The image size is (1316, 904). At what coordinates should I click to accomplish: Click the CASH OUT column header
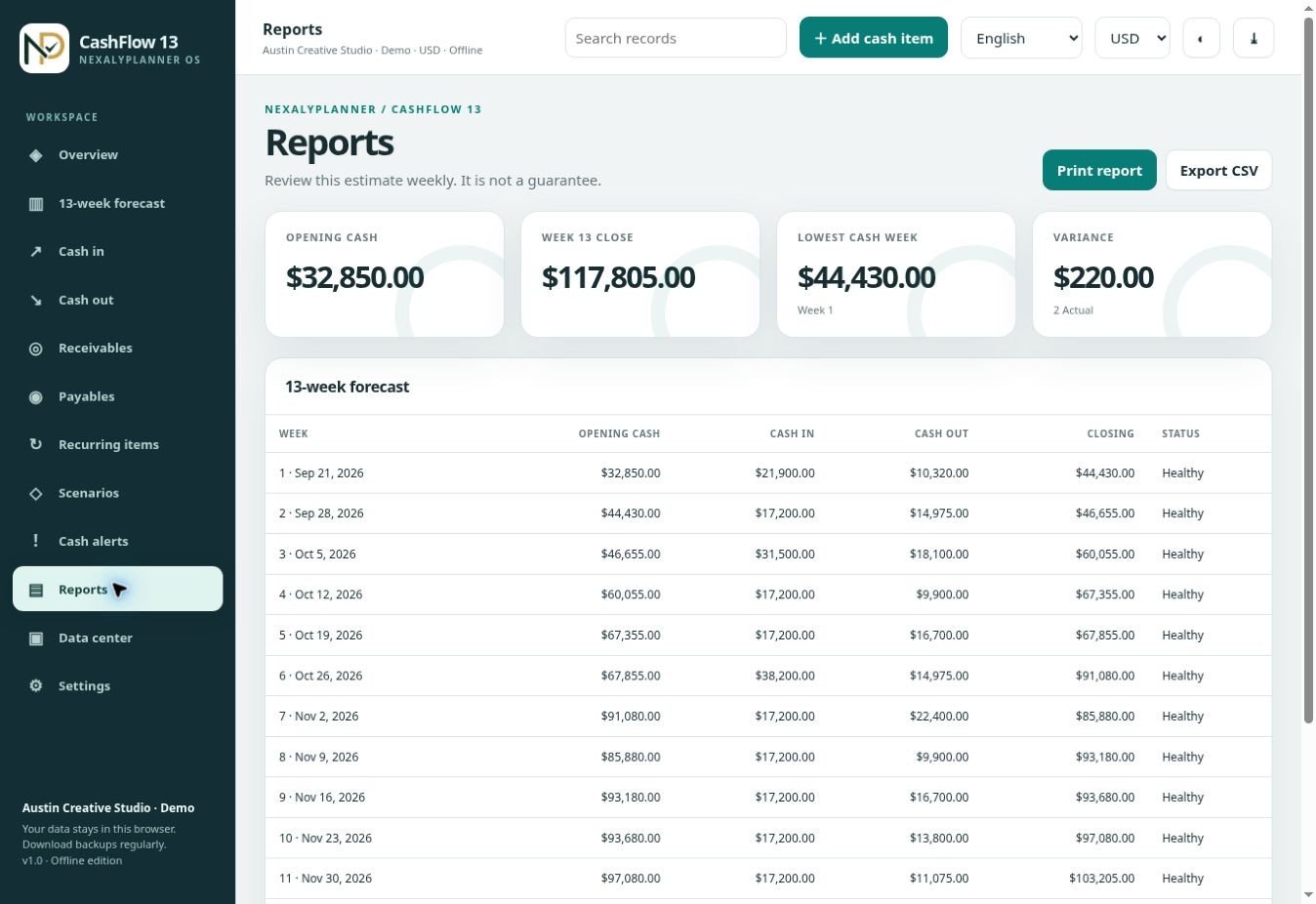pyautogui.click(x=941, y=433)
